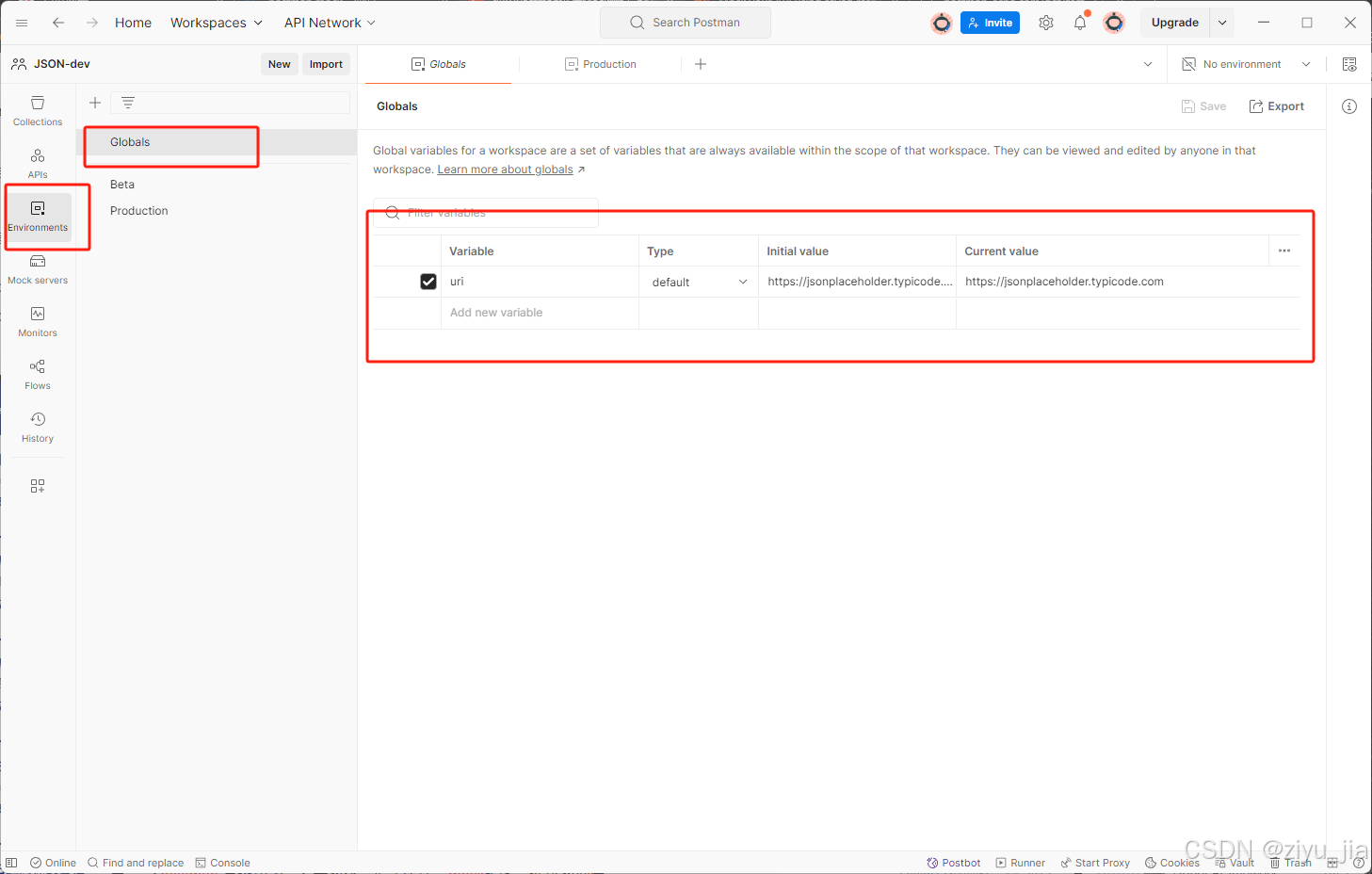Click Start Proxy in the status bar
Image resolution: width=1372 pixels, height=874 pixels.
coord(1095,863)
